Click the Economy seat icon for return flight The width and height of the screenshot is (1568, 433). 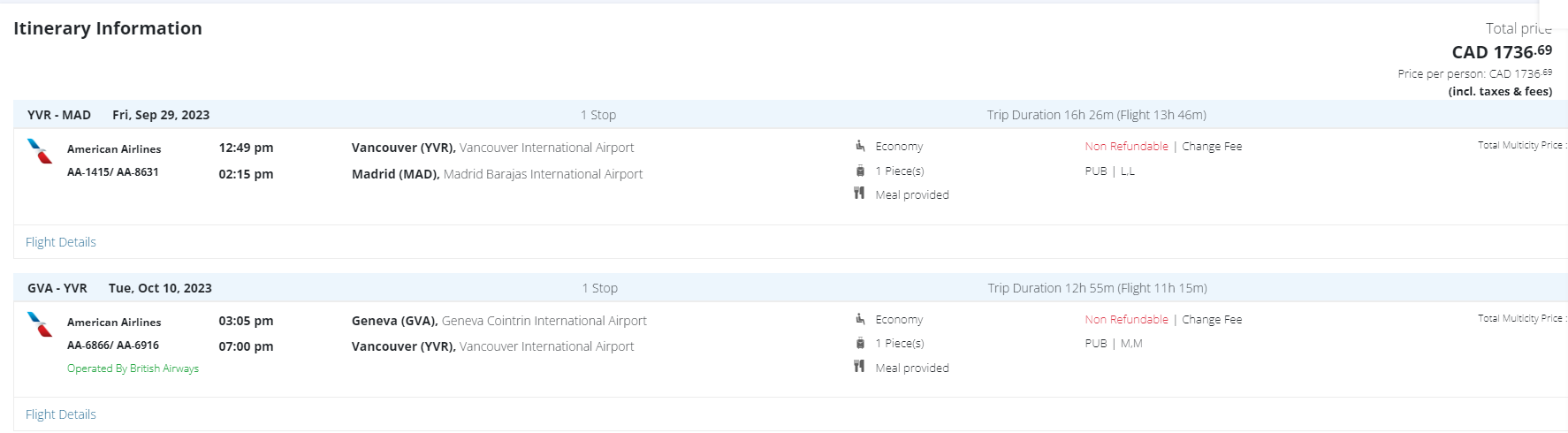tap(860, 319)
